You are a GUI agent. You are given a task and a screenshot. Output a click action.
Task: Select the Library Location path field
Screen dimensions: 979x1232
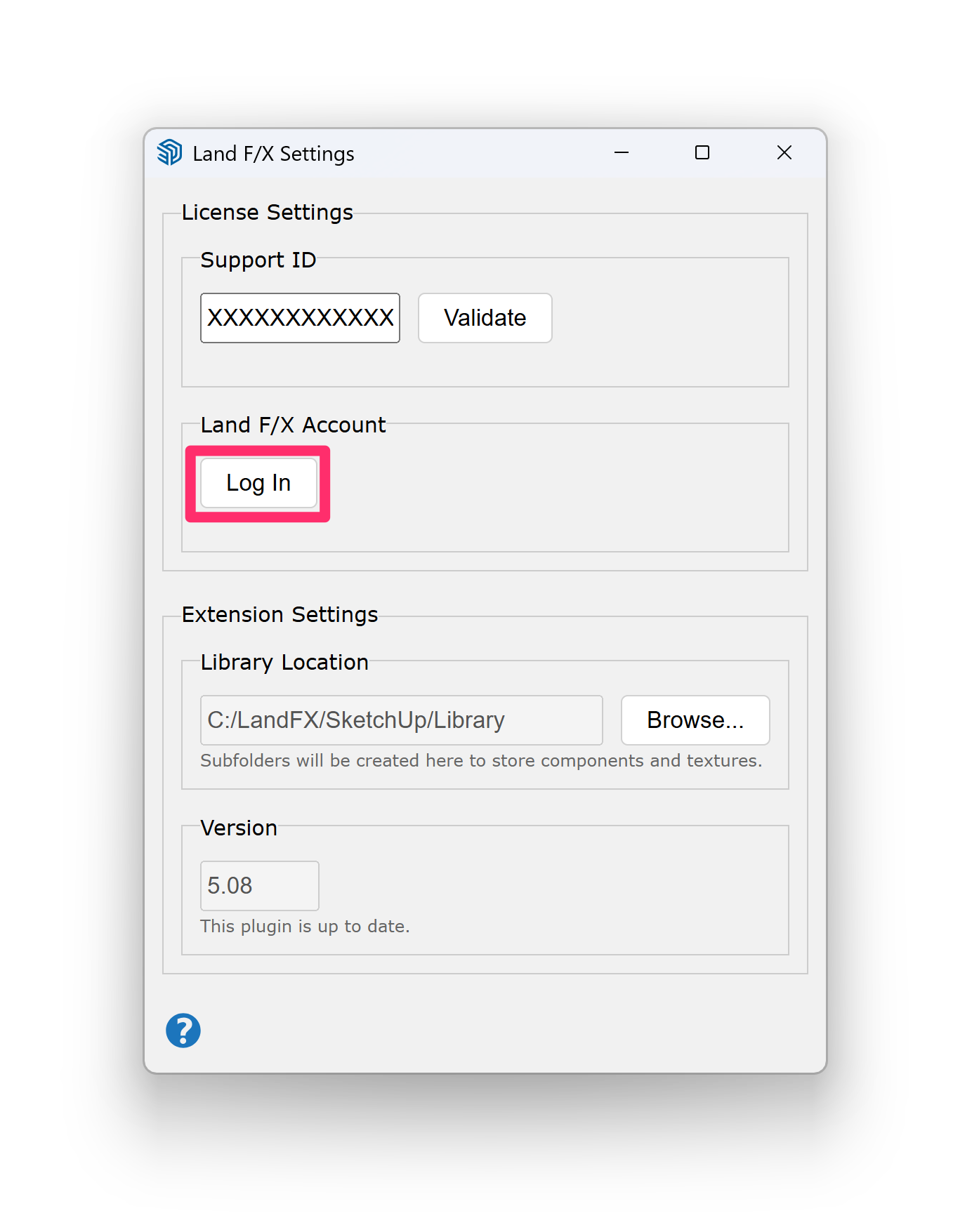click(402, 720)
